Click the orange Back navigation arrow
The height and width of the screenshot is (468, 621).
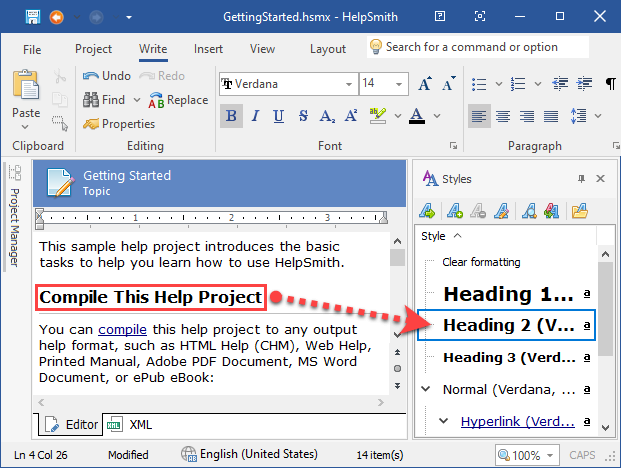pyautogui.click(x=57, y=17)
